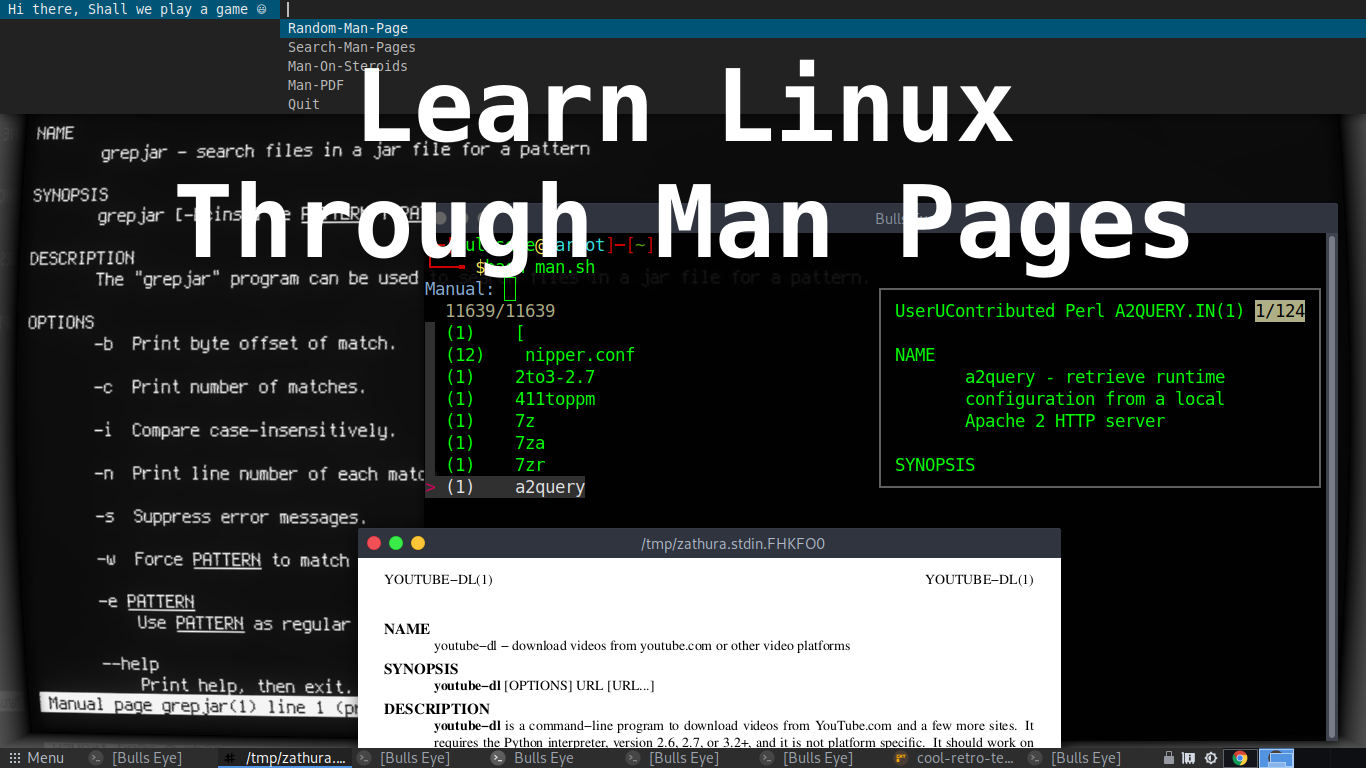The width and height of the screenshot is (1366, 768).
Task: Open Google Chrome from the taskbar
Action: [x=1240, y=758]
